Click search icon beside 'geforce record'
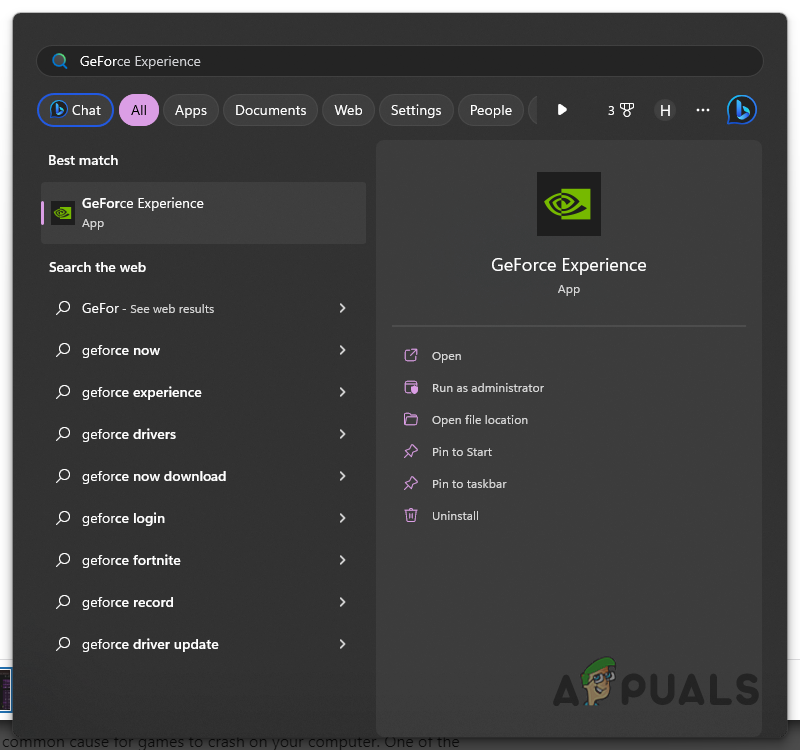Viewport: 800px width, 750px height. [63, 602]
